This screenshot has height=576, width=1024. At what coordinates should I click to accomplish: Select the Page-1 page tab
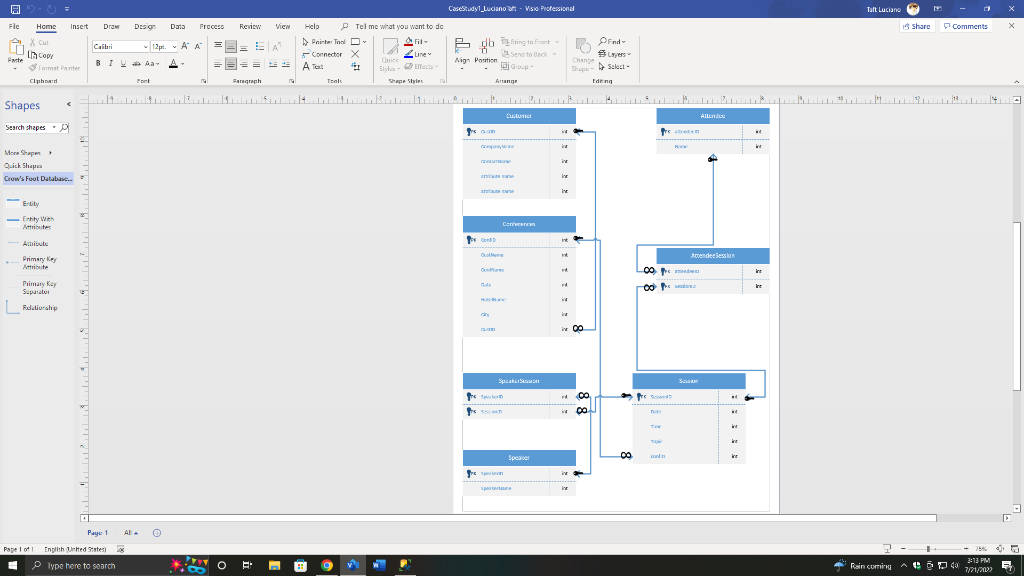tap(98, 533)
